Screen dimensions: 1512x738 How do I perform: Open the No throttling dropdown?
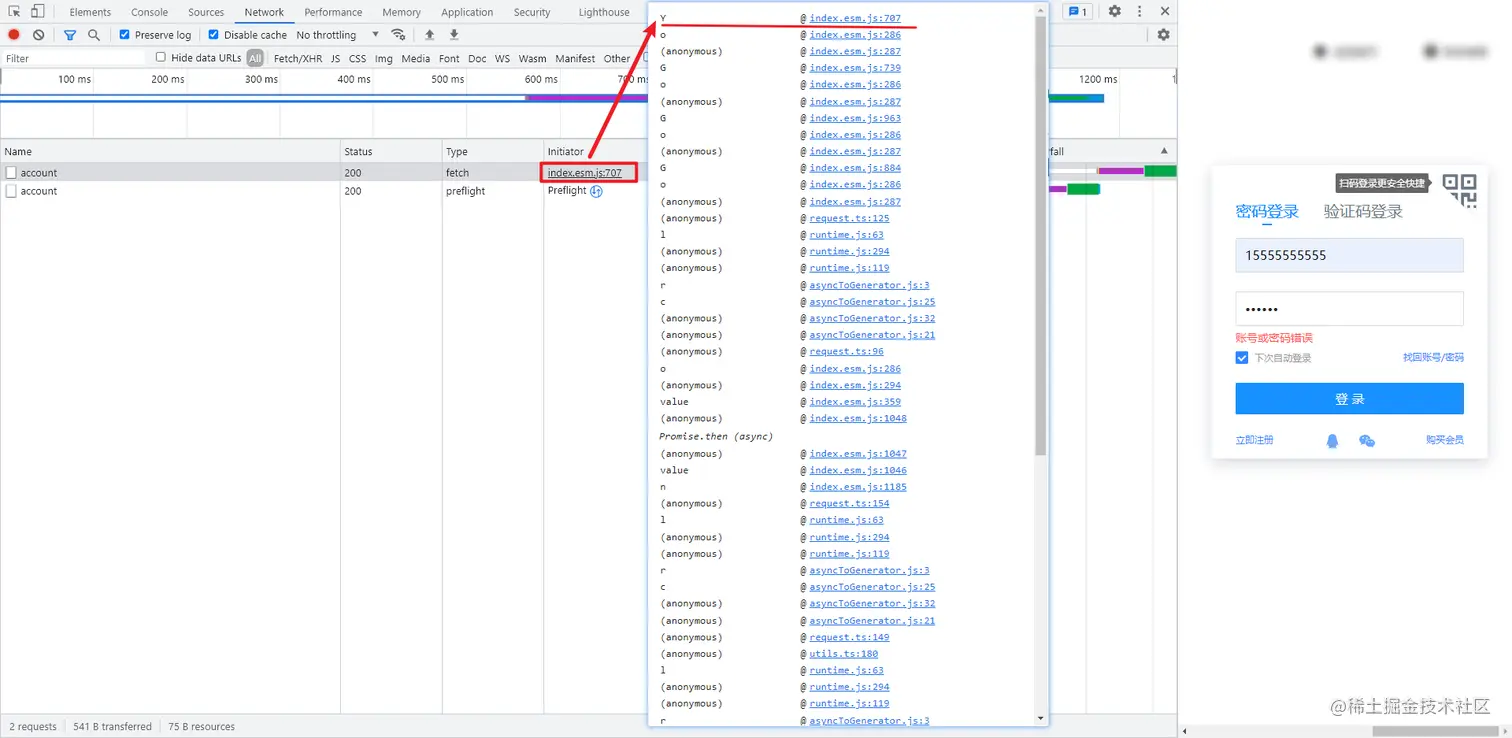click(338, 35)
